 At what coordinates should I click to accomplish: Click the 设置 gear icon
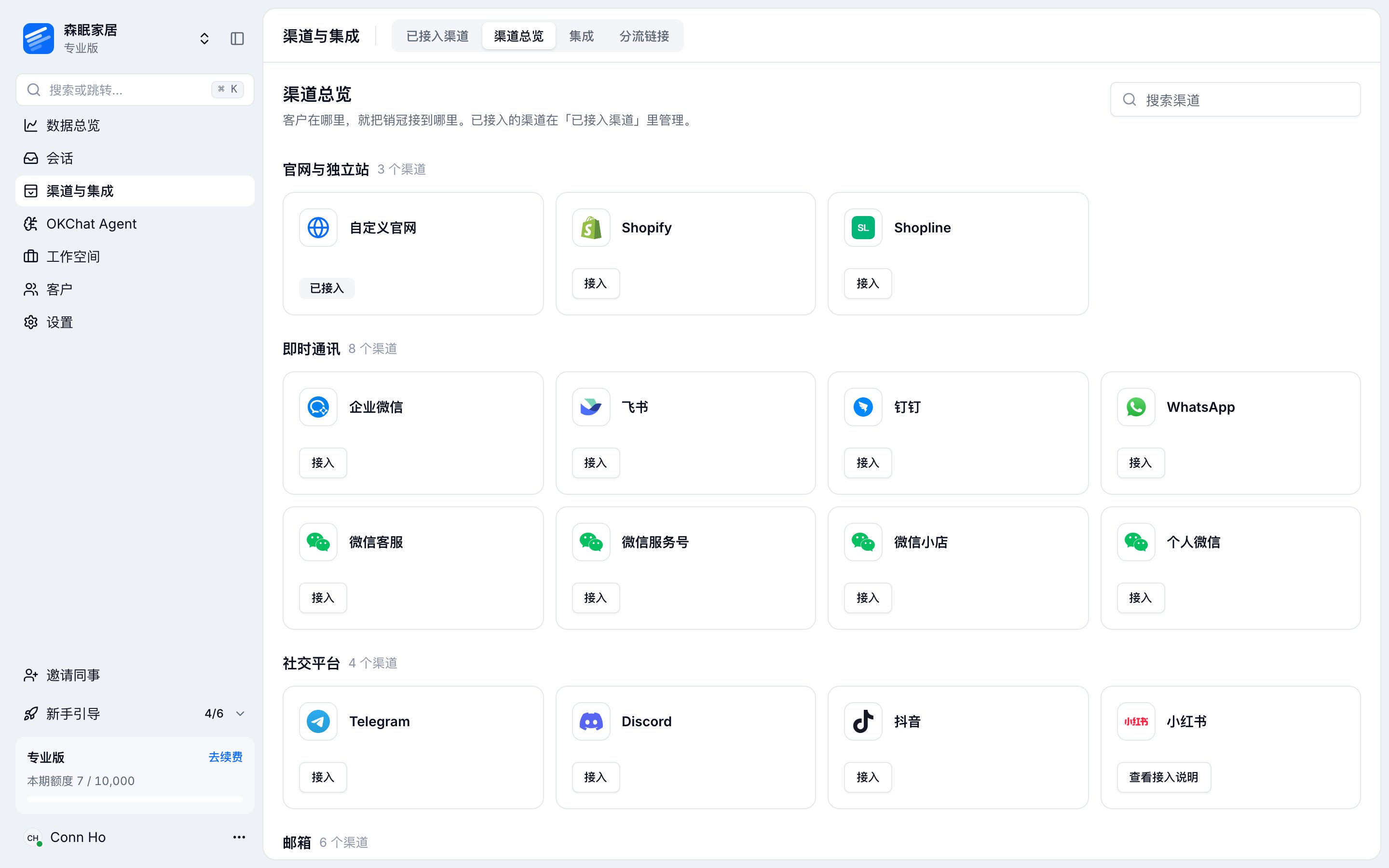click(x=31, y=322)
